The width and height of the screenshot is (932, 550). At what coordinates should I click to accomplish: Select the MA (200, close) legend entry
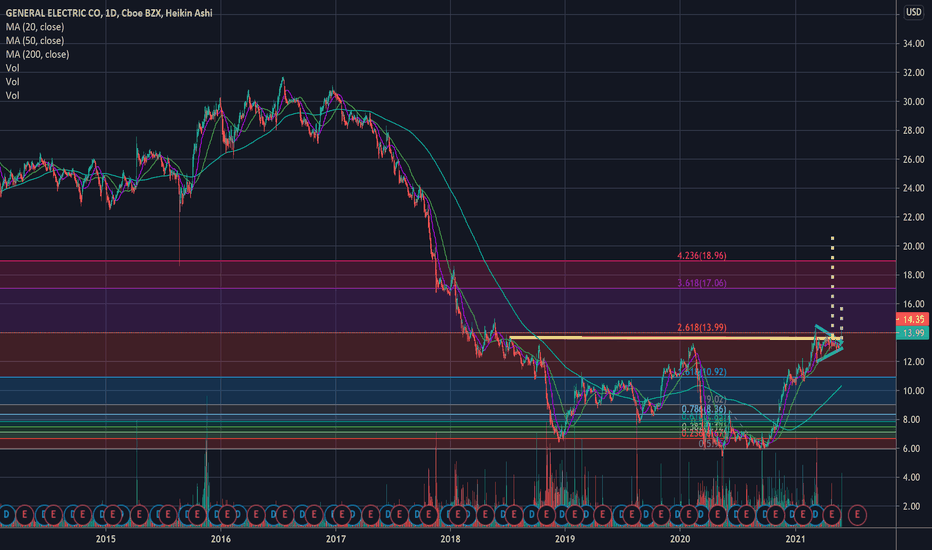tap(37, 54)
